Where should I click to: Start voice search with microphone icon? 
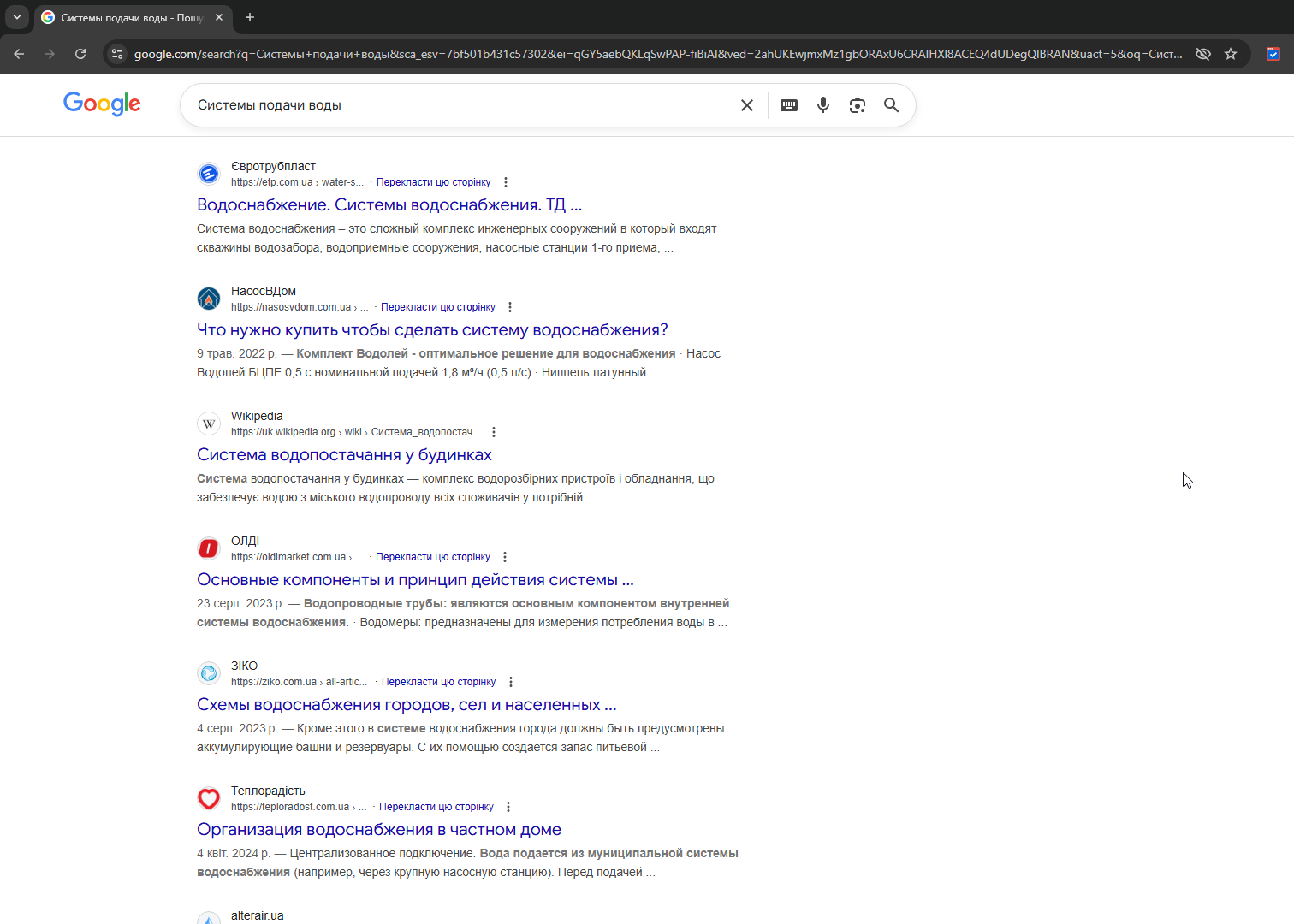click(823, 105)
